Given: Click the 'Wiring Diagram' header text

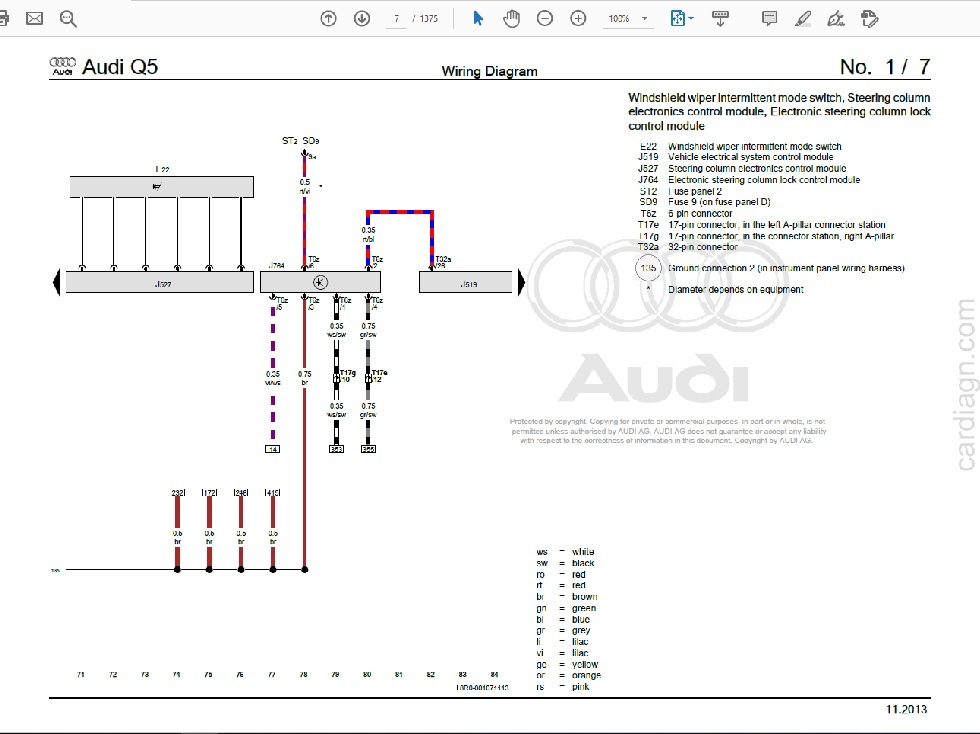Looking at the screenshot, I should point(489,71).
